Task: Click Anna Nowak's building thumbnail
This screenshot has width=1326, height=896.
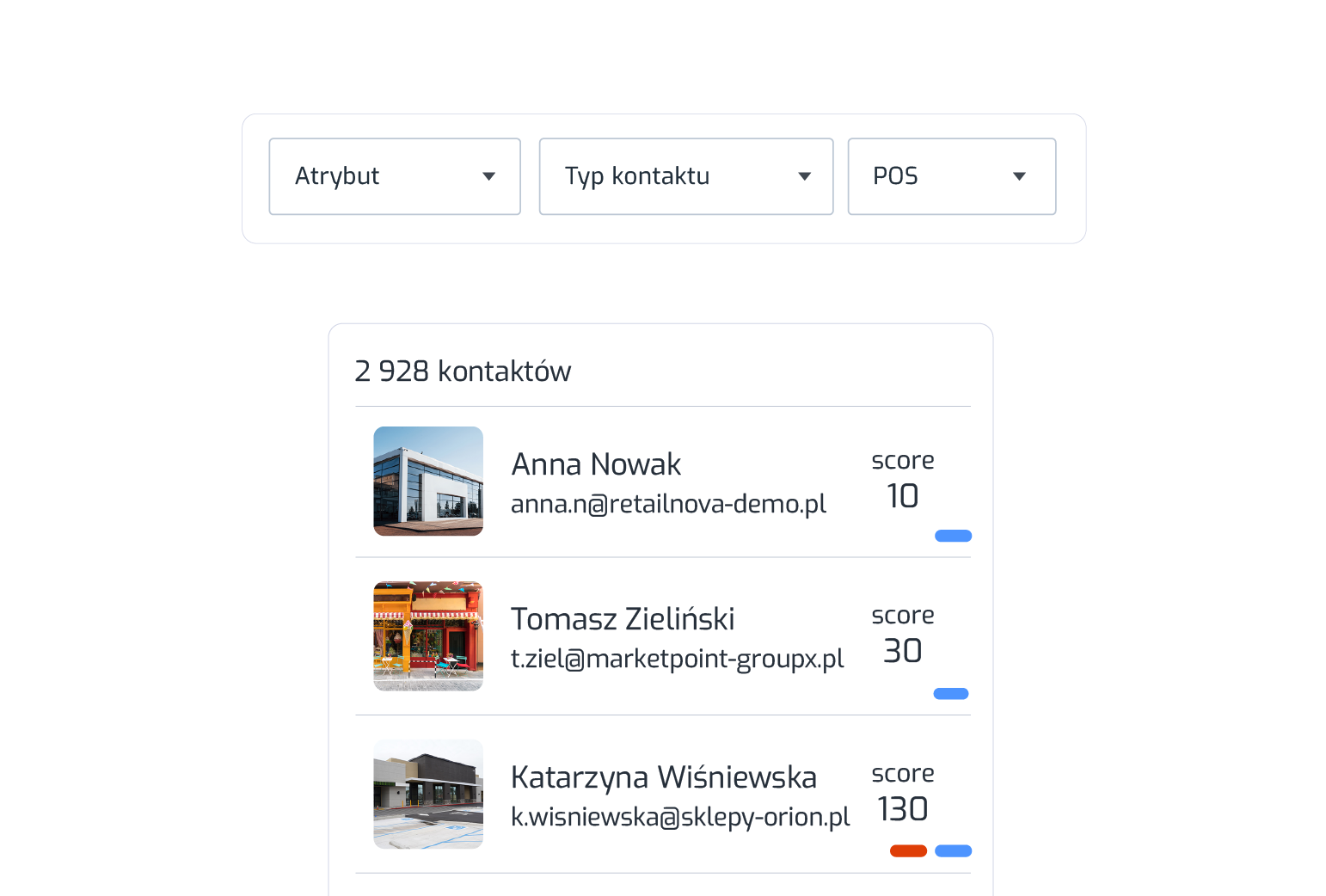Action: click(x=428, y=482)
